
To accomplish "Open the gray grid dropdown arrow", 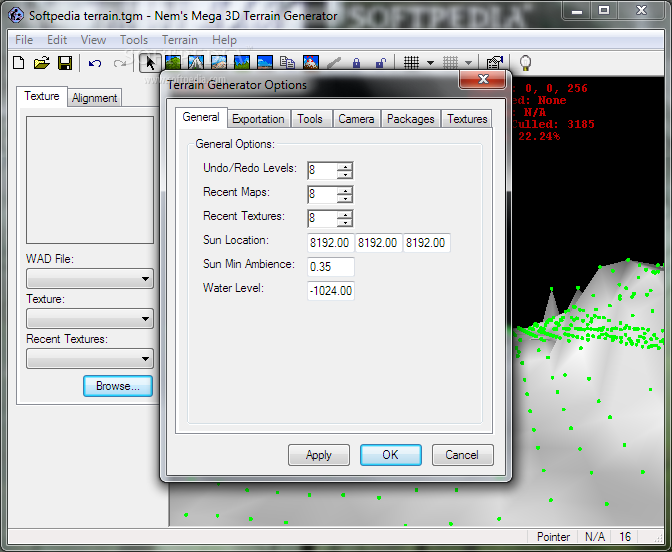I will (468, 63).
